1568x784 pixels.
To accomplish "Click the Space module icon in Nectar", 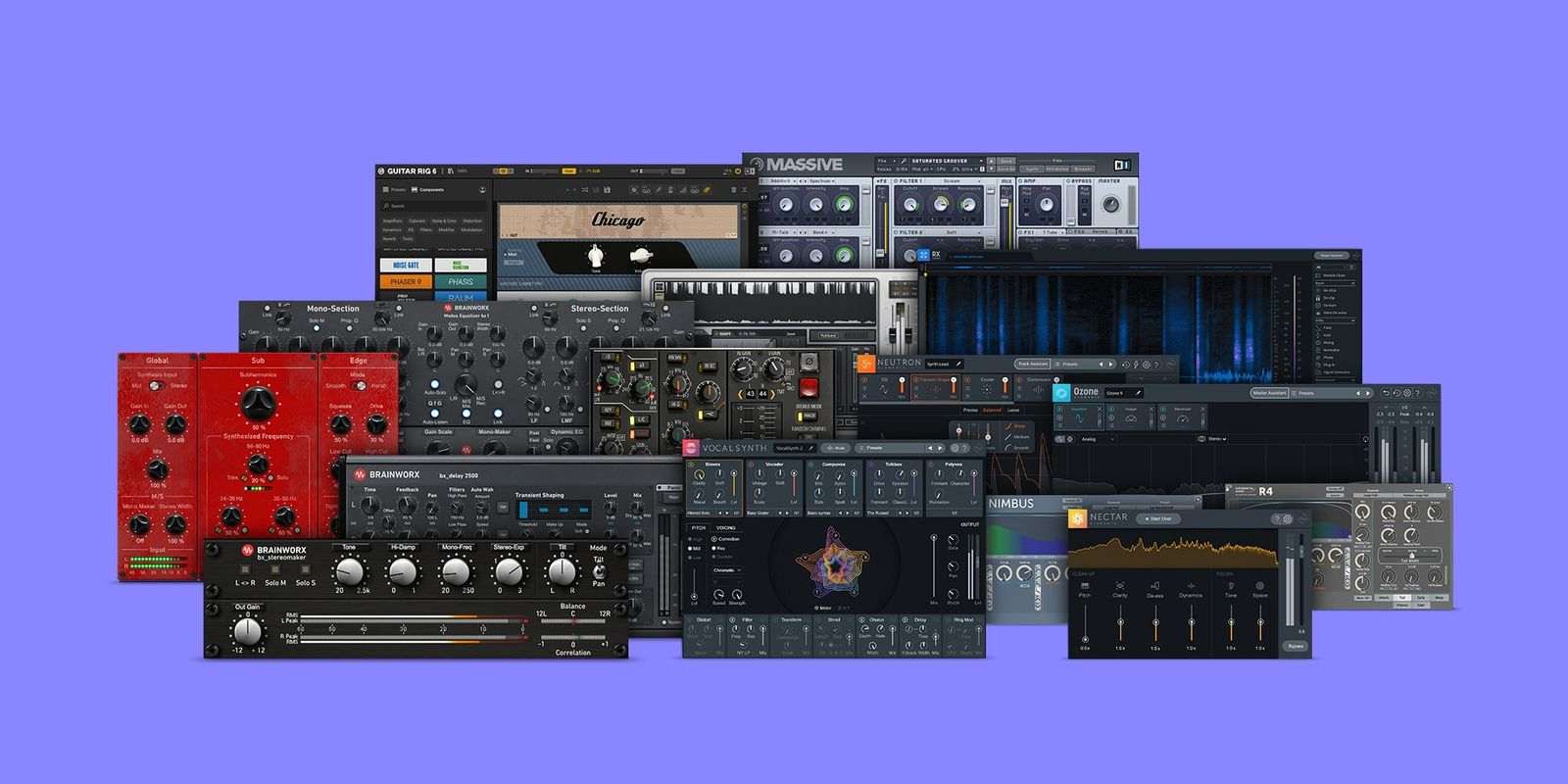I will tap(1260, 586).
